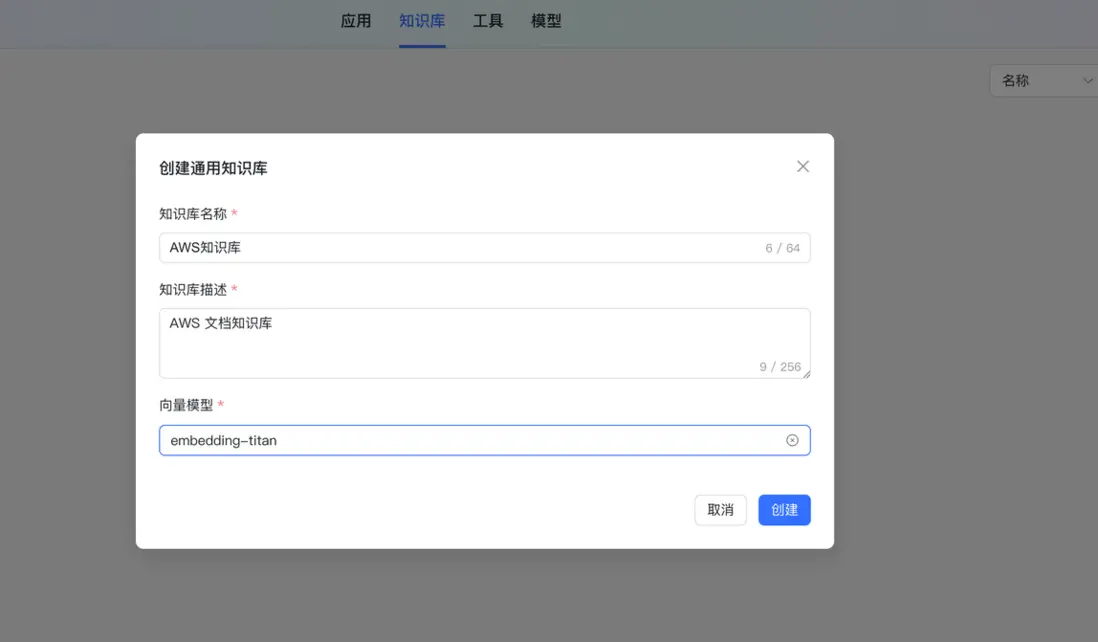The height and width of the screenshot is (642, 1098).
Task: Switch to the 知识库 tab
Action: [x=422, y=21]
